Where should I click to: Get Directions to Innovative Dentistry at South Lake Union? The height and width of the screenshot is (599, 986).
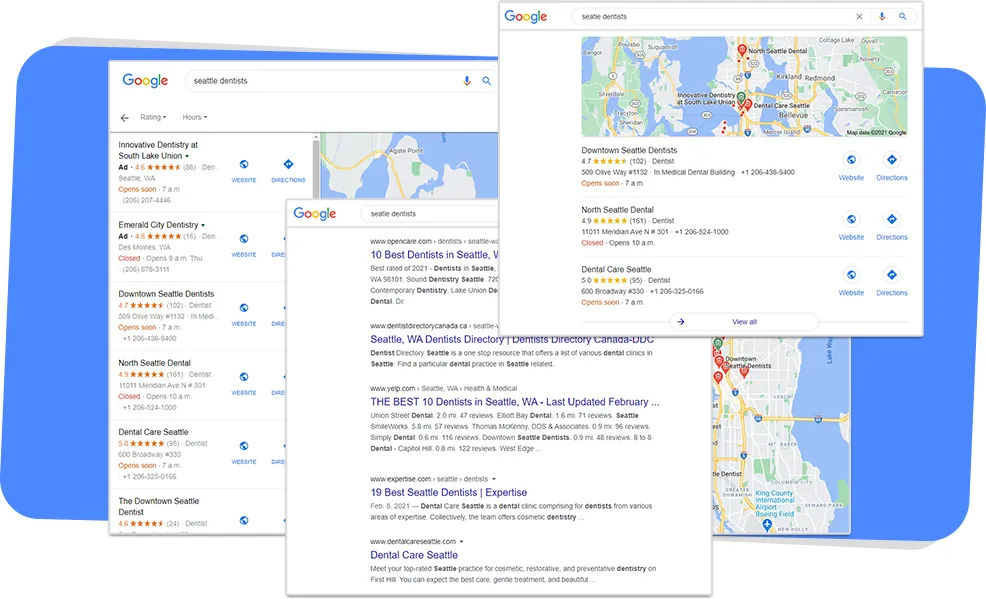[288, 165]
